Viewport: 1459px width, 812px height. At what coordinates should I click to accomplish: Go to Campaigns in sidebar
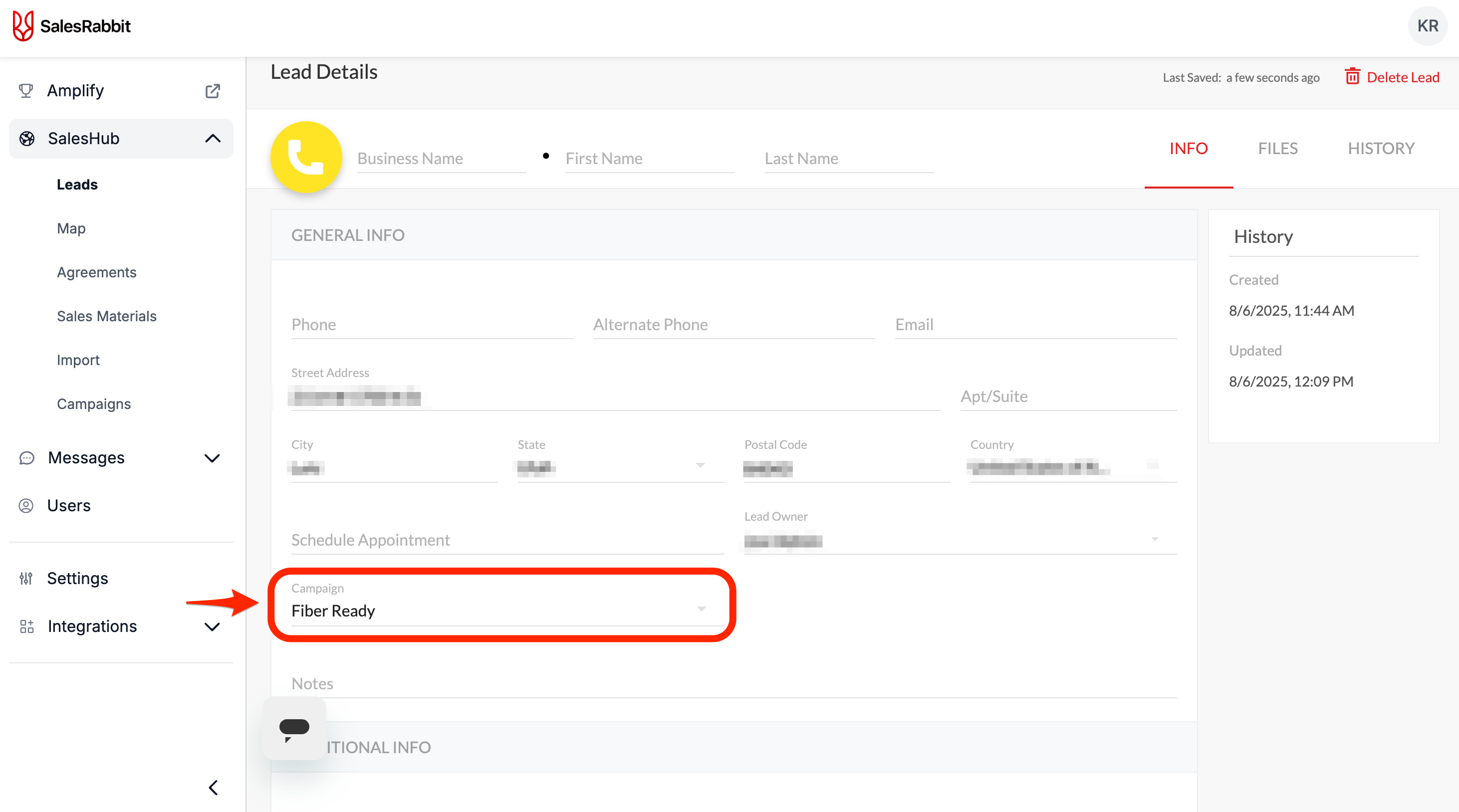click(93, 404)
